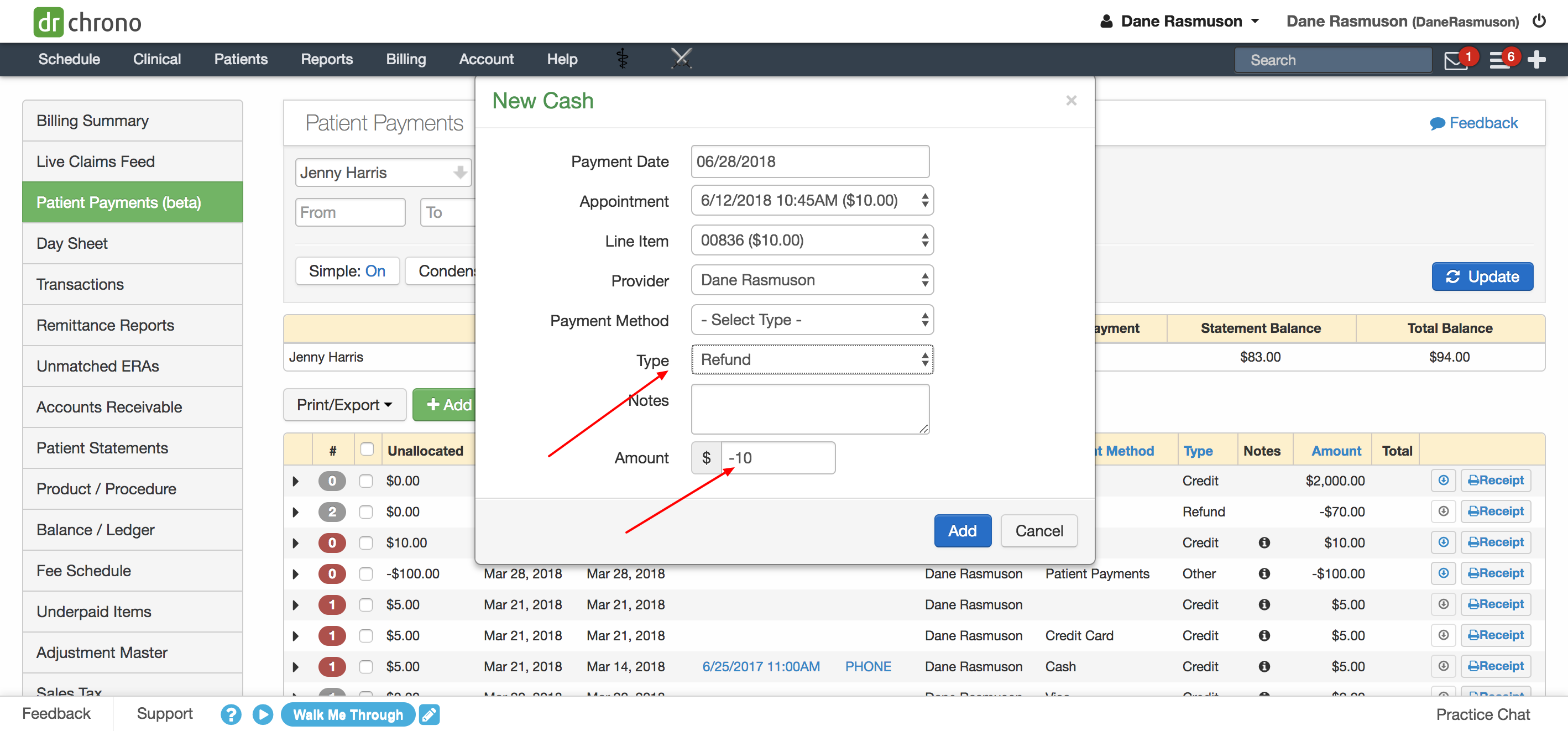The image size is (1568, 731).
Task: Open the Payment Method dropdown
Action: pos(812,320)
